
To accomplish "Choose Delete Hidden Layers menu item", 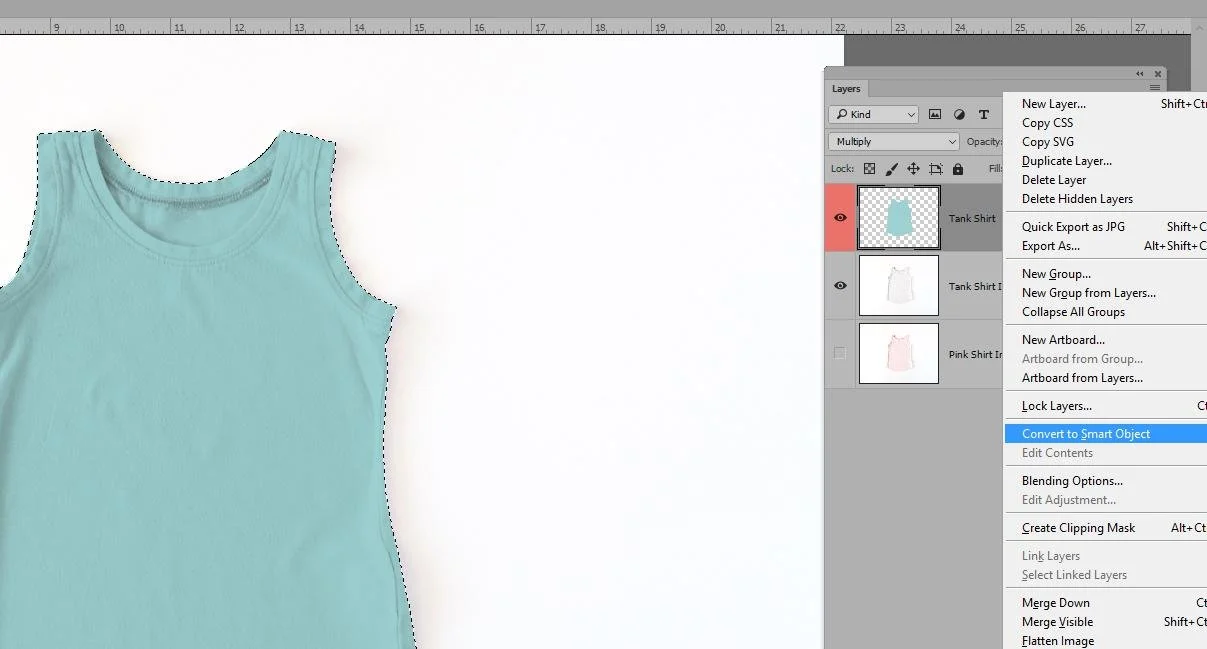I will coord(1077,199).
